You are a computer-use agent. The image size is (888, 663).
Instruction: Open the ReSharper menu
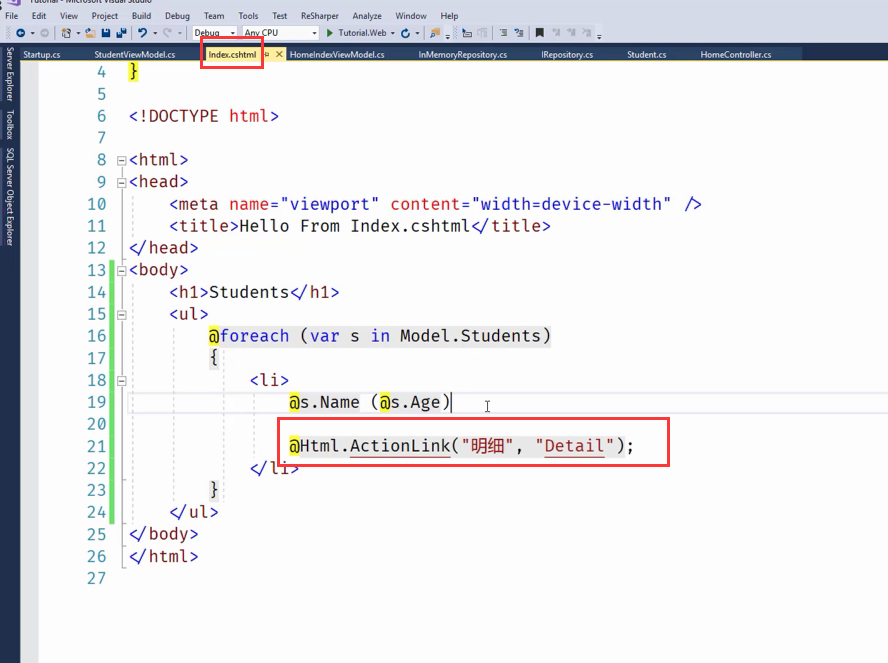point(321,16)
